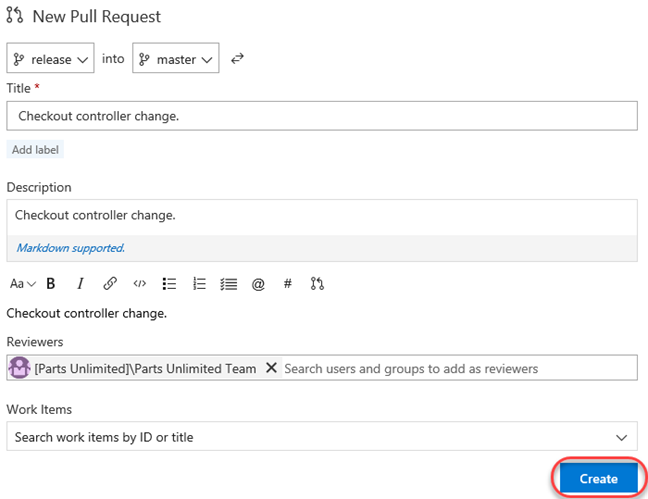Mention a person with the @ icon
648x499 pixels.
coord(258,284)
